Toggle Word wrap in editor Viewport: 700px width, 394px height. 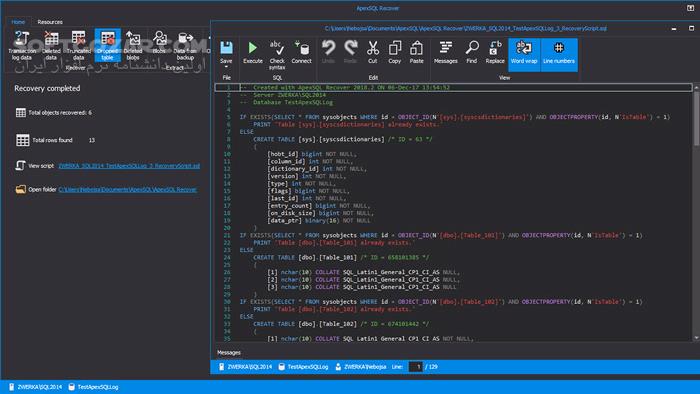tap(524, 54)
